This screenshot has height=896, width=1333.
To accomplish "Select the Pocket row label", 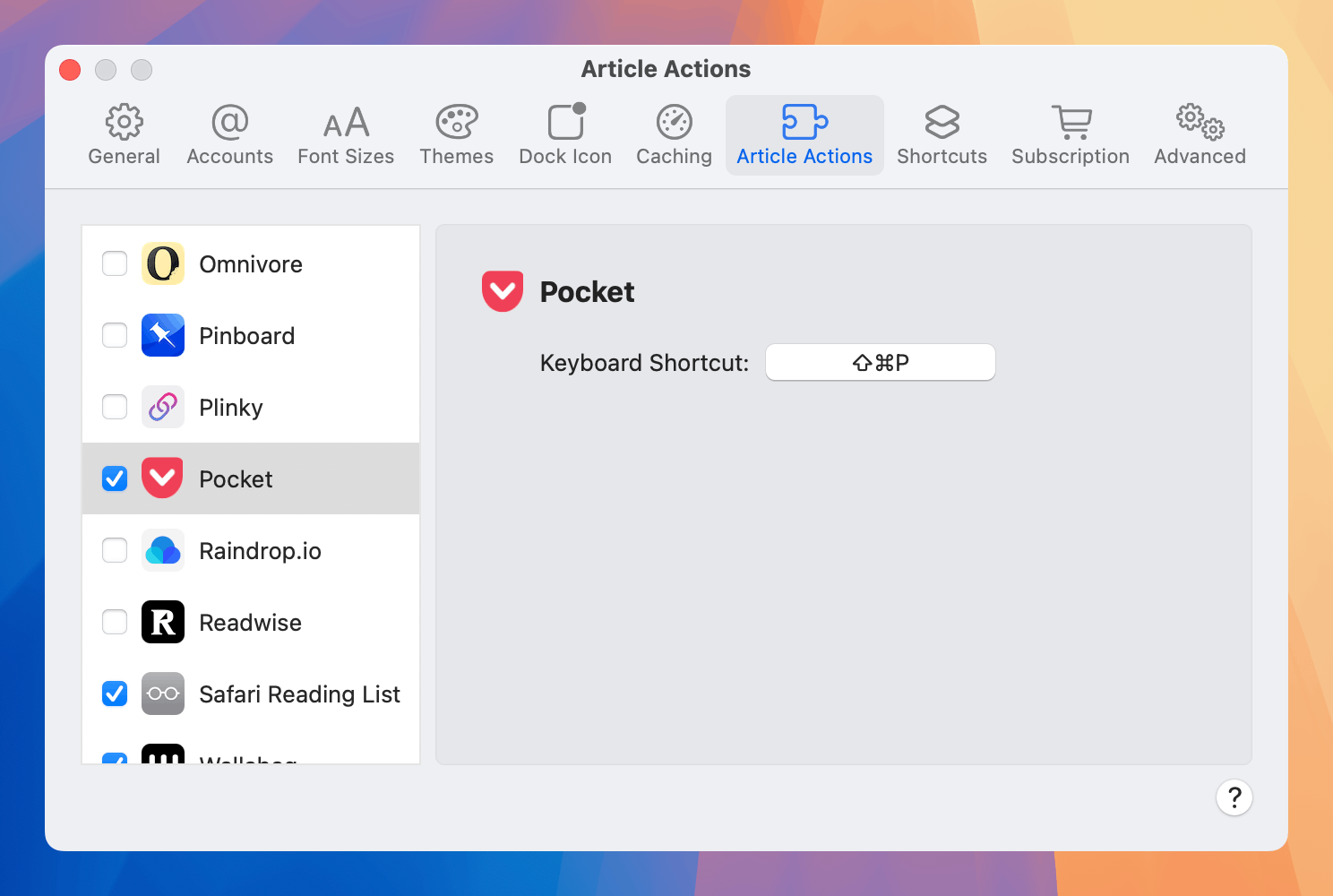I will tap(236, 479).
